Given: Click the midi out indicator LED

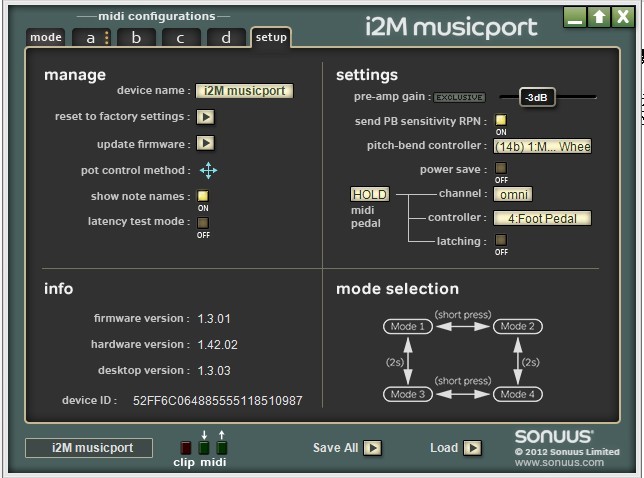Looking at the screenshot, I should (x=222, y=448).
